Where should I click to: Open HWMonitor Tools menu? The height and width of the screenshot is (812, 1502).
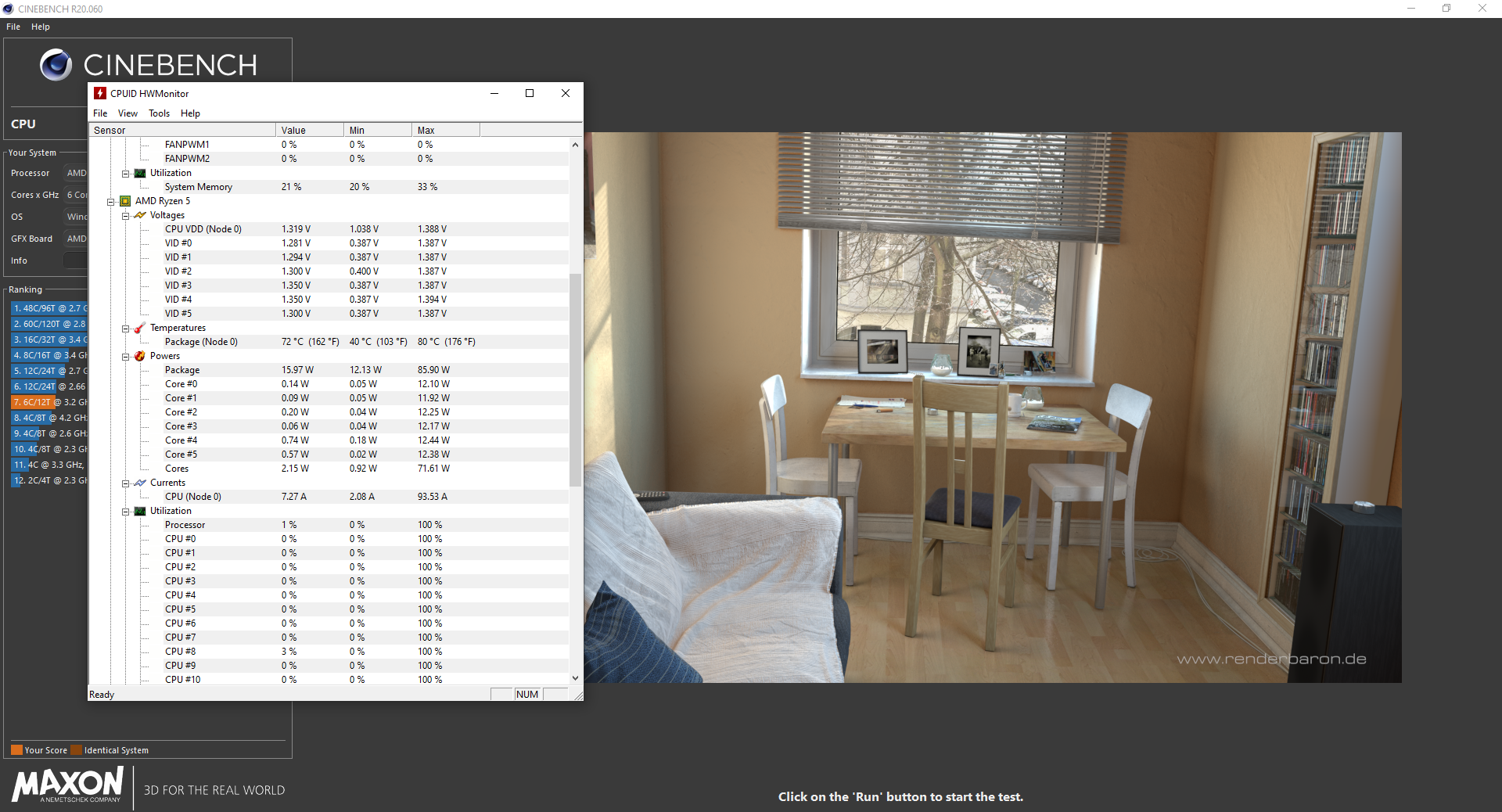click(x=159, y=113)
